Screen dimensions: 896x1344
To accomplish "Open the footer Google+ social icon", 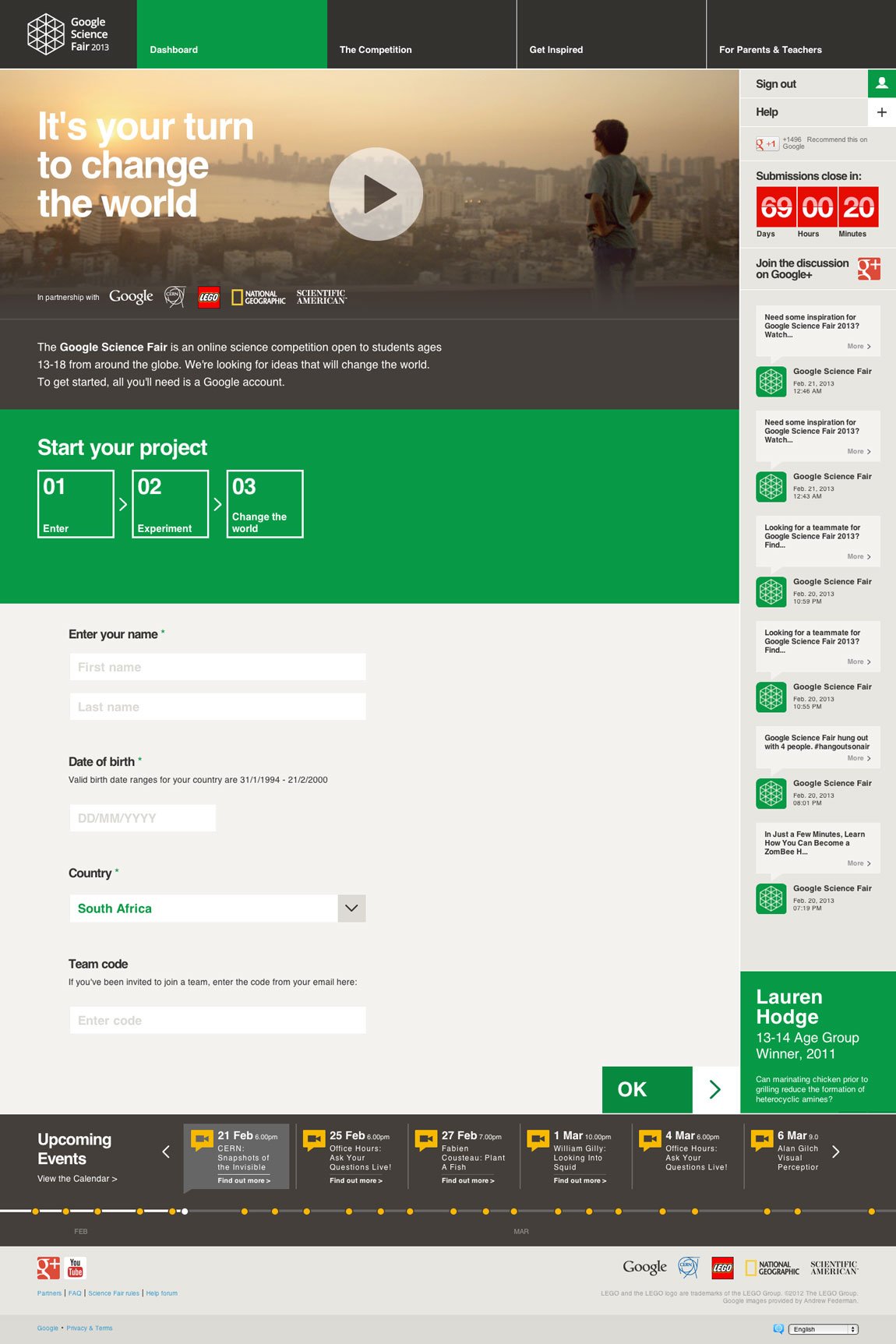I will click(48, 1268).
